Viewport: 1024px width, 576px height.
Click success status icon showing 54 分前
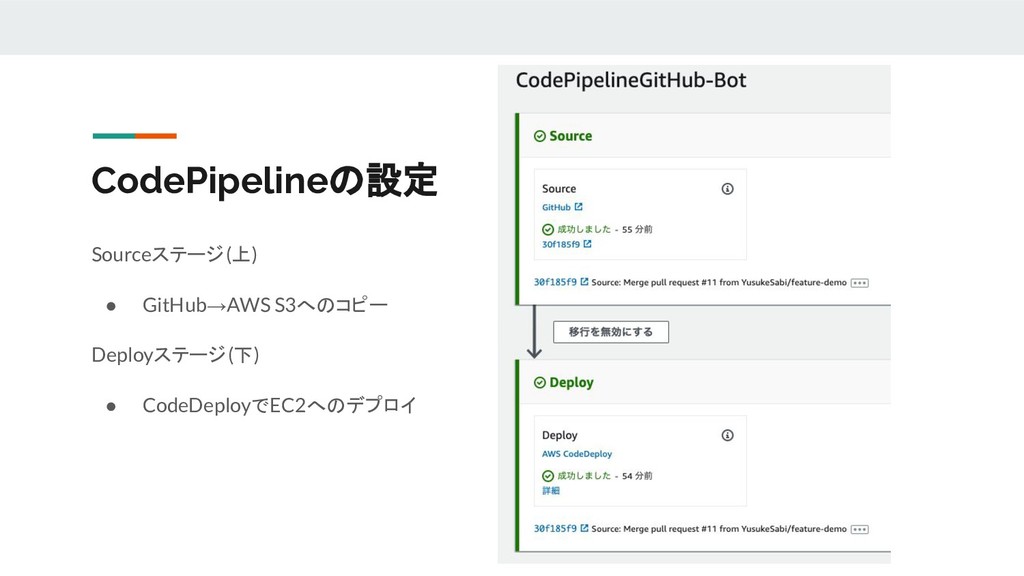pyautogui.click(x=548, y=476)
